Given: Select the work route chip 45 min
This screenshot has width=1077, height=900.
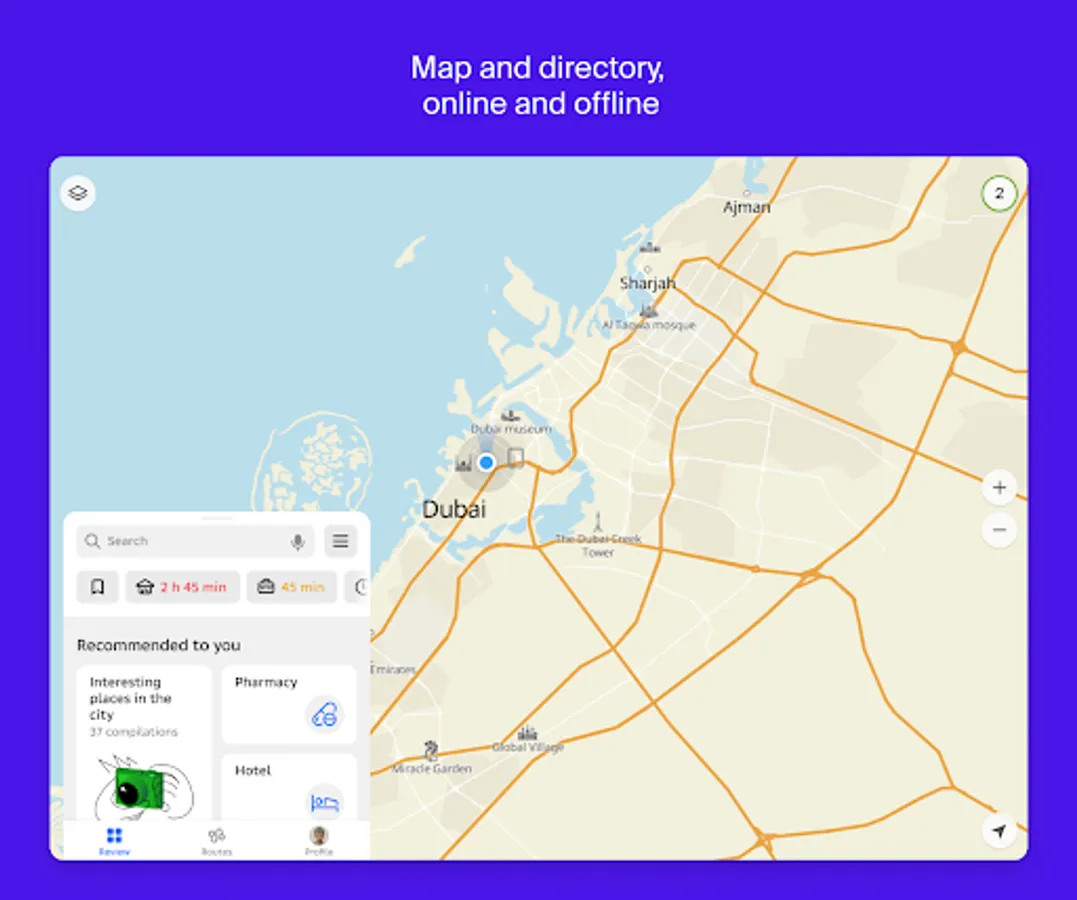Looking at the screenshot, I should click(292, 587).
